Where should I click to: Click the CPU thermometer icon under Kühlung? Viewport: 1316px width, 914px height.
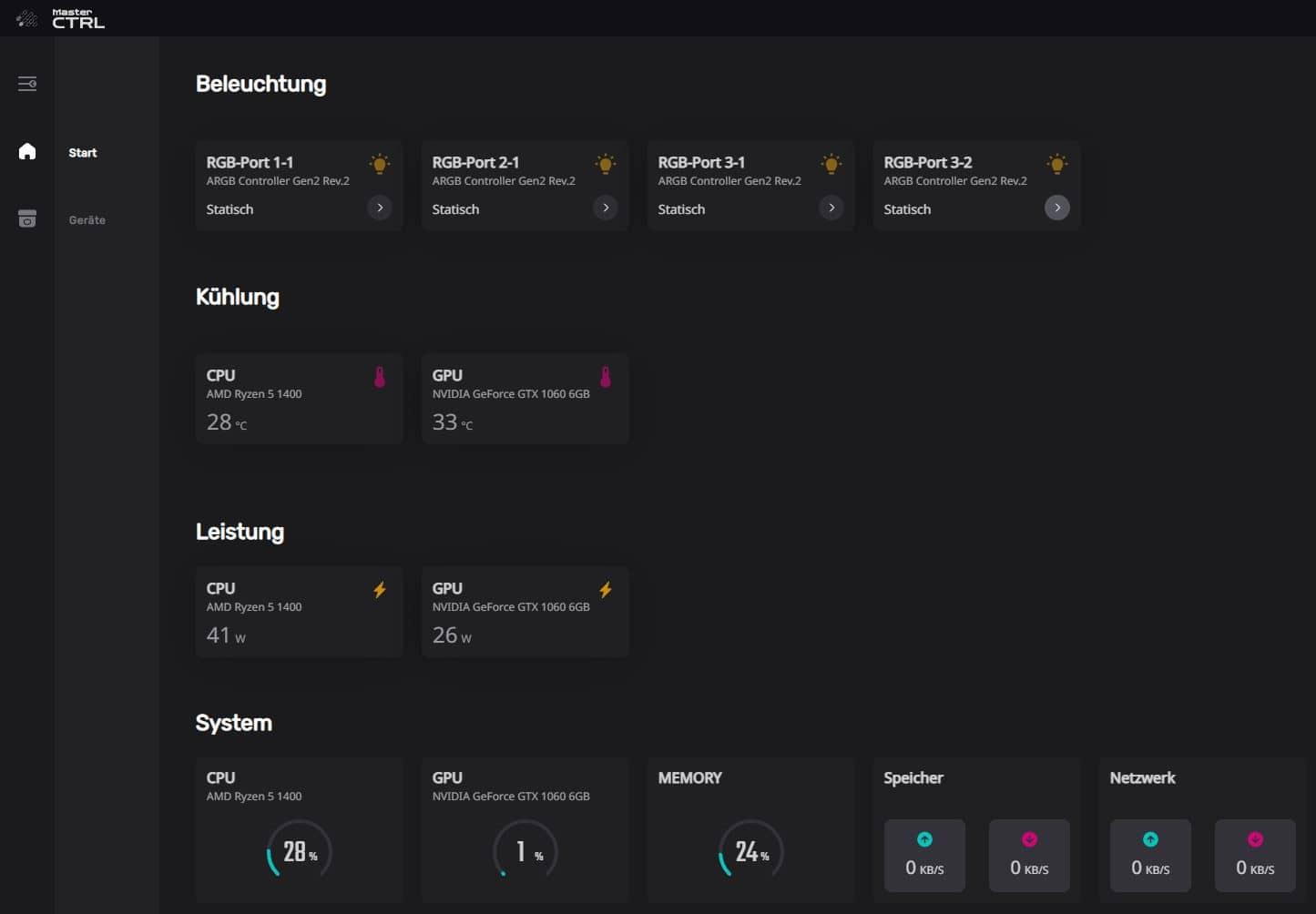tap(380, 377)
